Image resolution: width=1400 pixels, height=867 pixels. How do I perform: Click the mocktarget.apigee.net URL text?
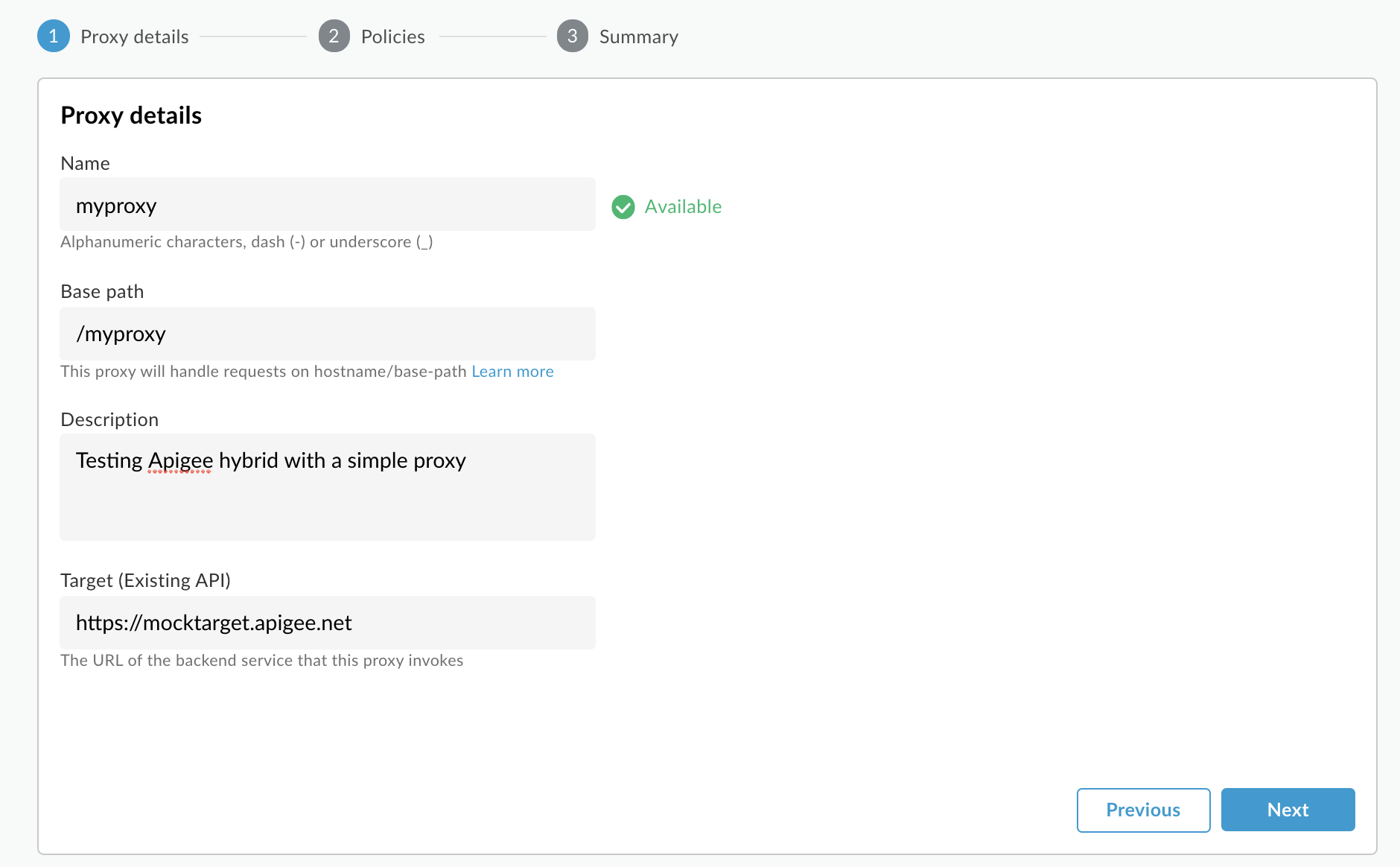[x=214, y=623]
